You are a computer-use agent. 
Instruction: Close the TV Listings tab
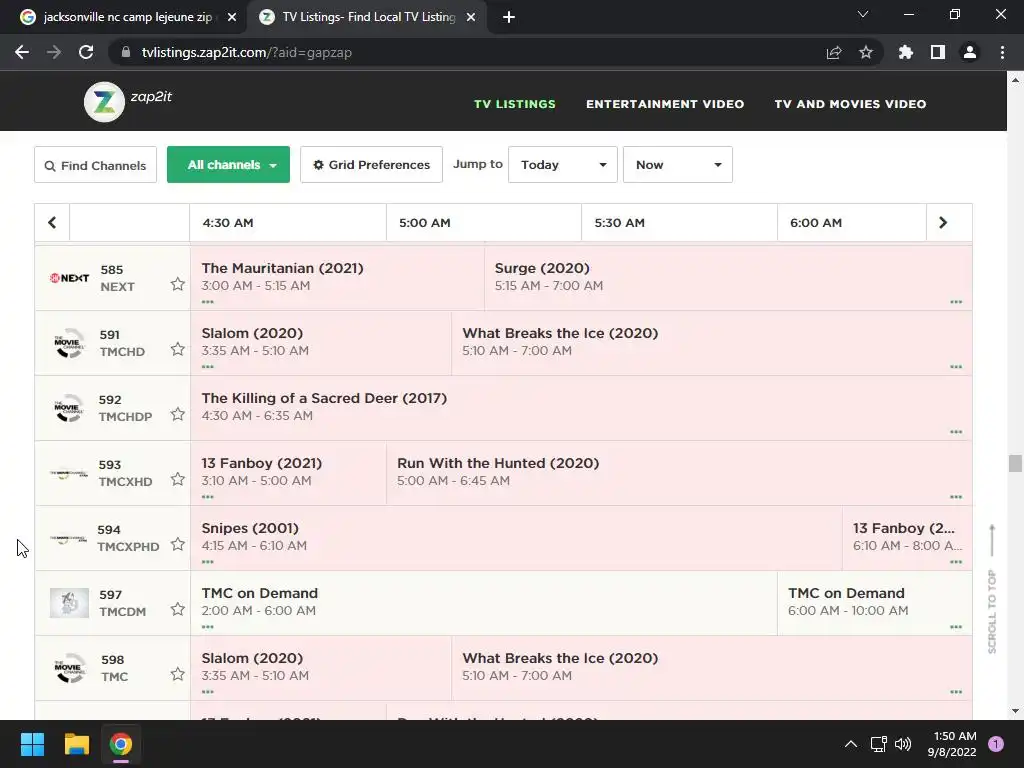coord(471,18)
